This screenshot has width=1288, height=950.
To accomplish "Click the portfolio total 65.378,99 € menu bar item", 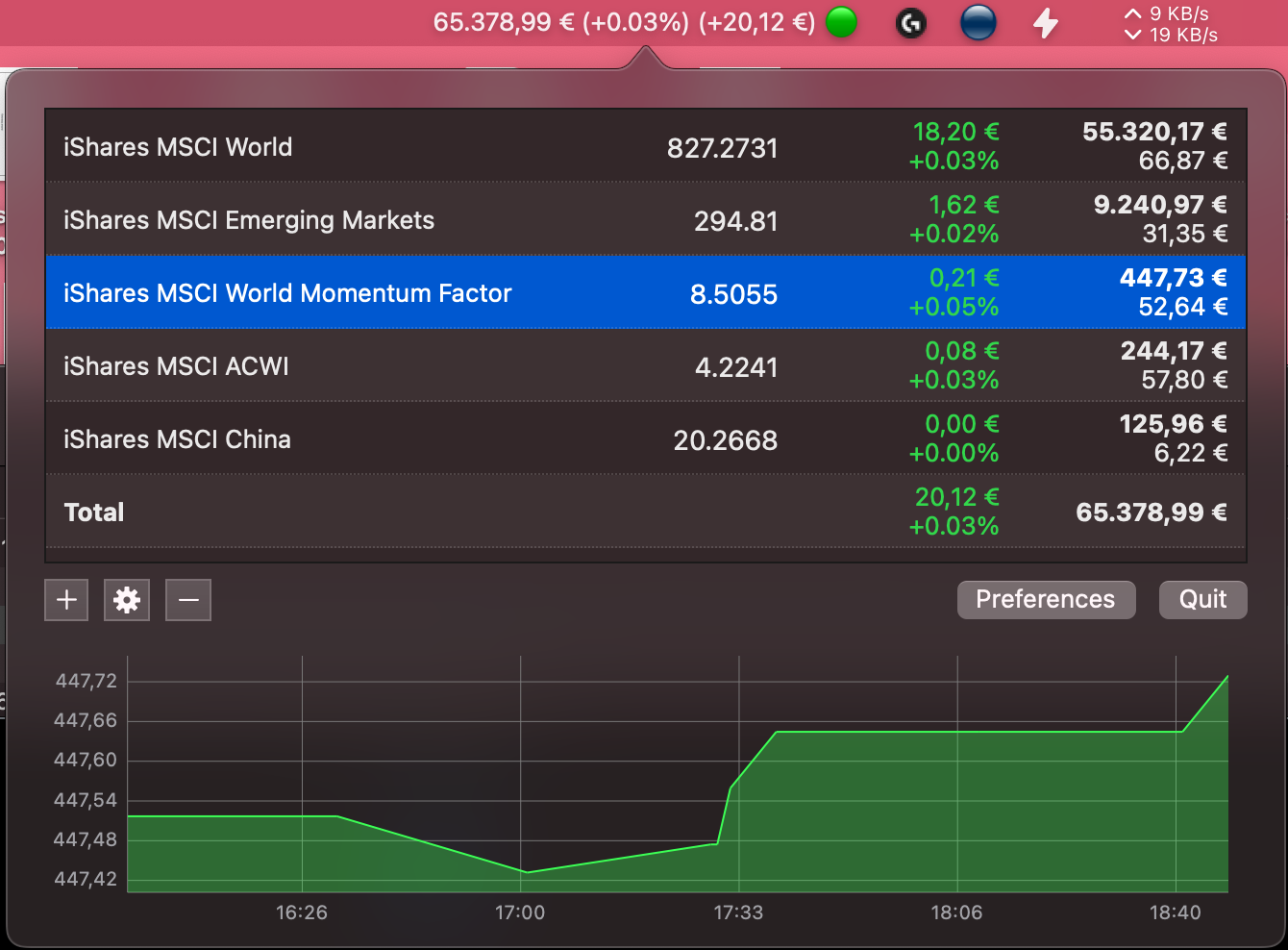I will click(625, 22).
